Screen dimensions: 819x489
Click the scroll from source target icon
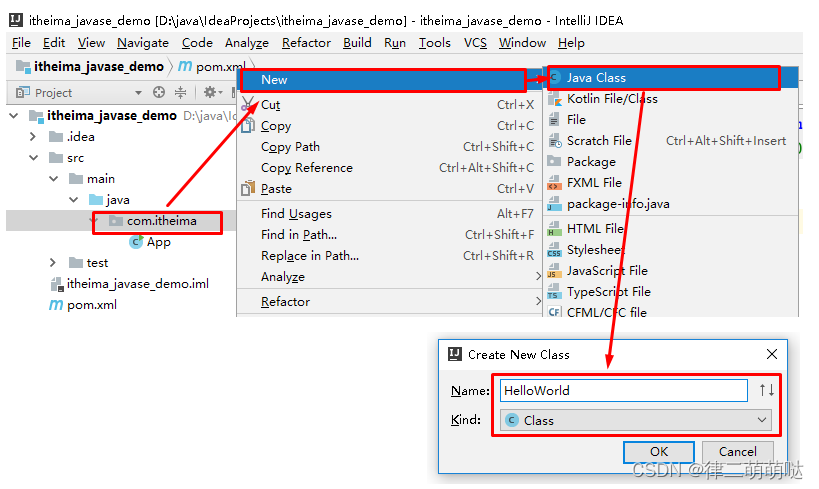(x=159, y=92)
